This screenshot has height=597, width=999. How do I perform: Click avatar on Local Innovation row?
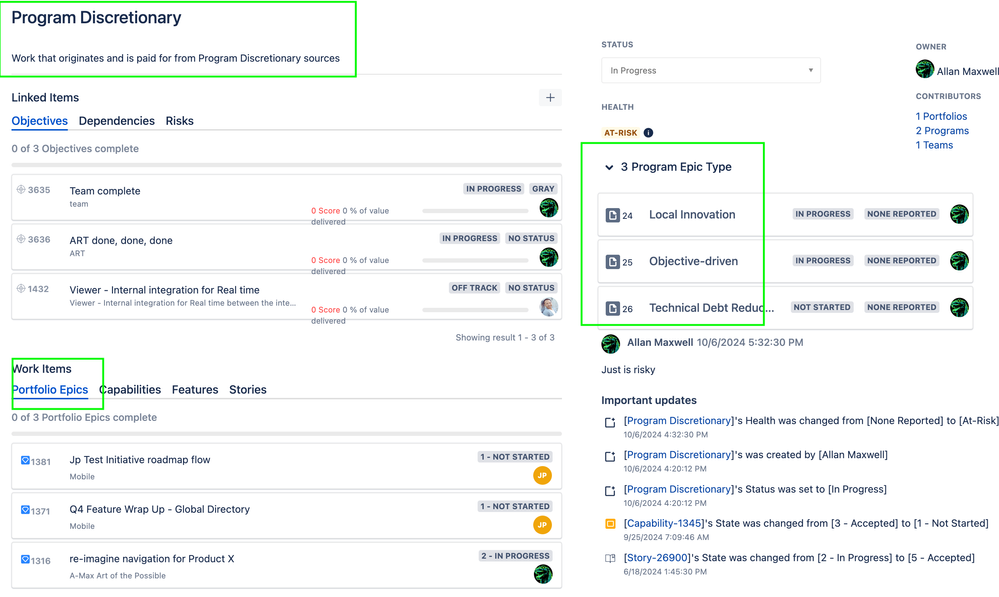click(959, 214)
